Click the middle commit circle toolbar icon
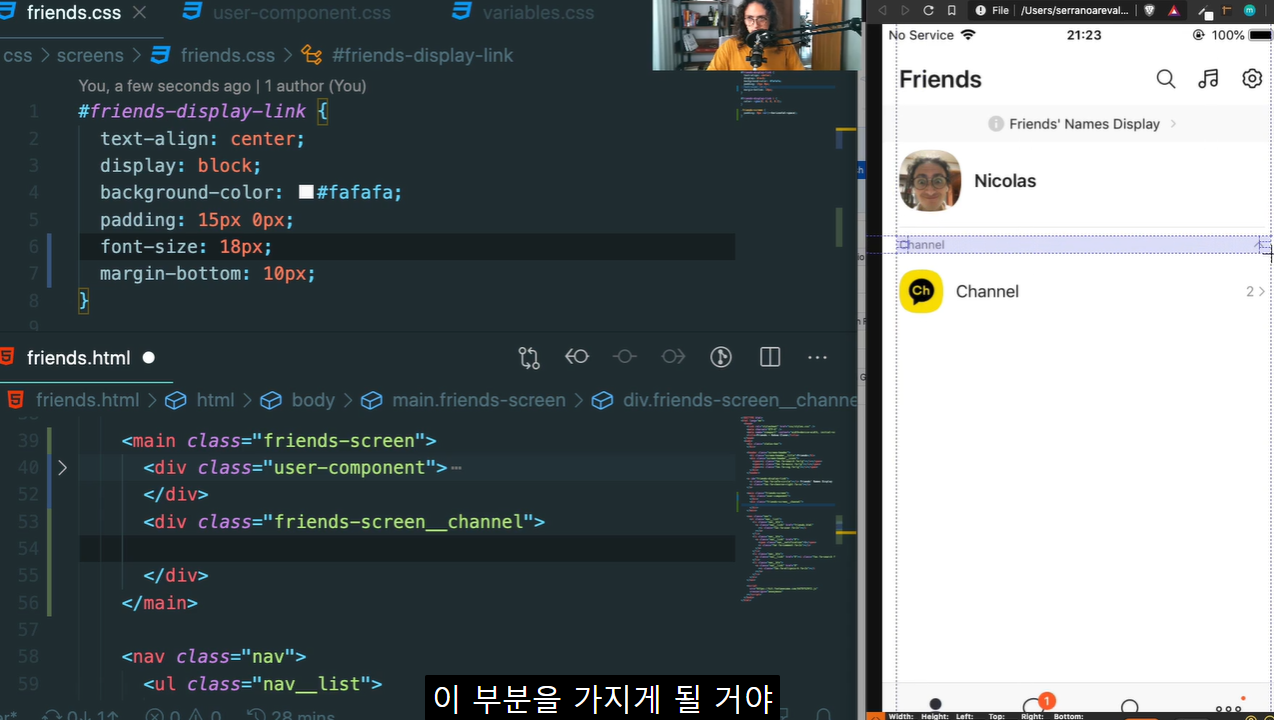 [625, 357]
